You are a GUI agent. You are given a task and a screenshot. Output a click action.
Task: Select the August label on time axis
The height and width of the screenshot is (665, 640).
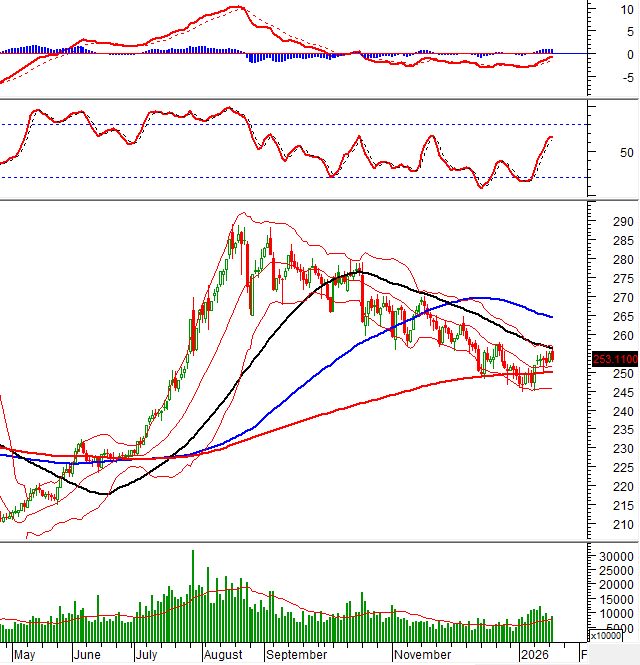click(223, 655)
